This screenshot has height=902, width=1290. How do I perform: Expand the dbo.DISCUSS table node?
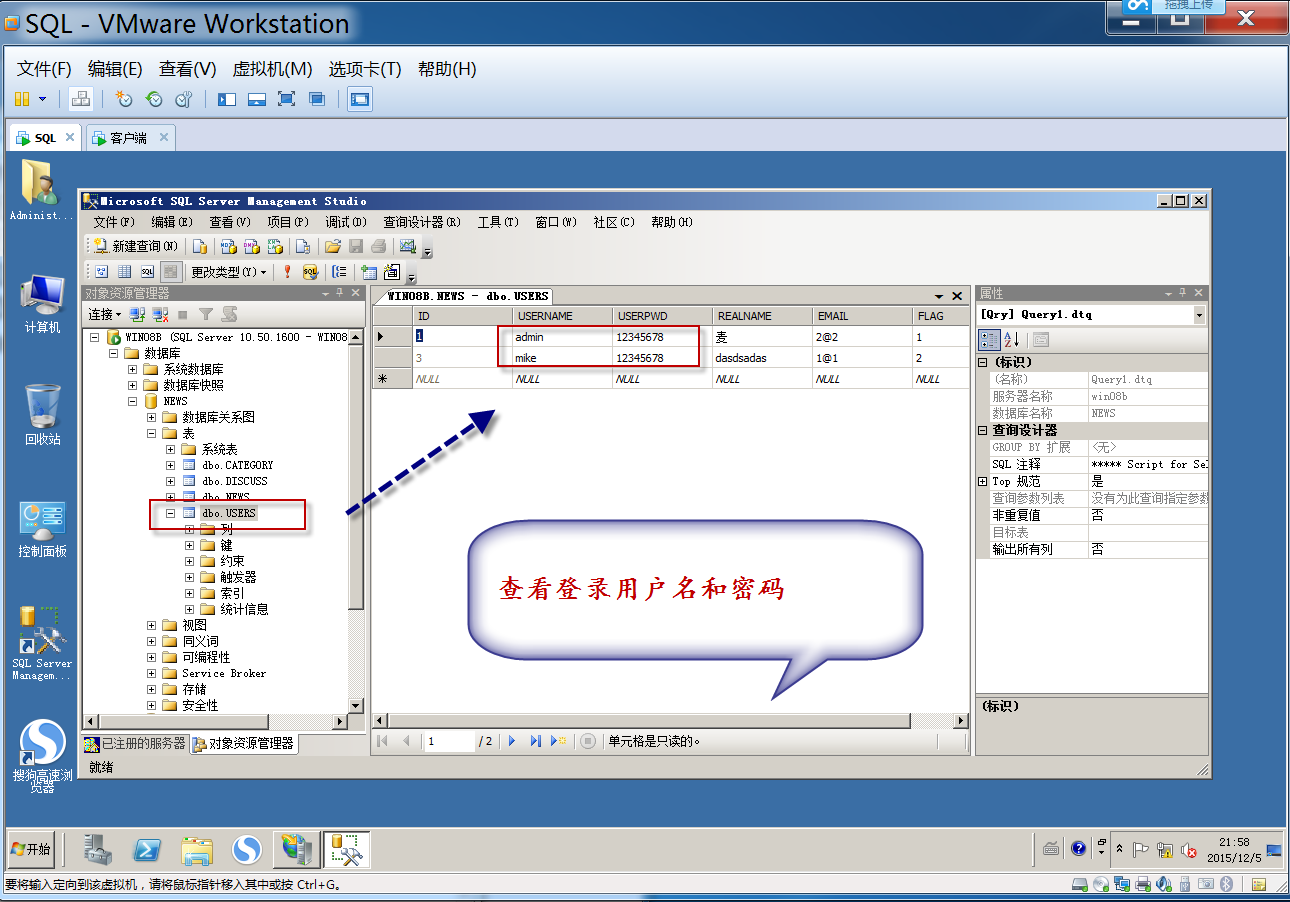pyautogui.click(x=171, y=481)
